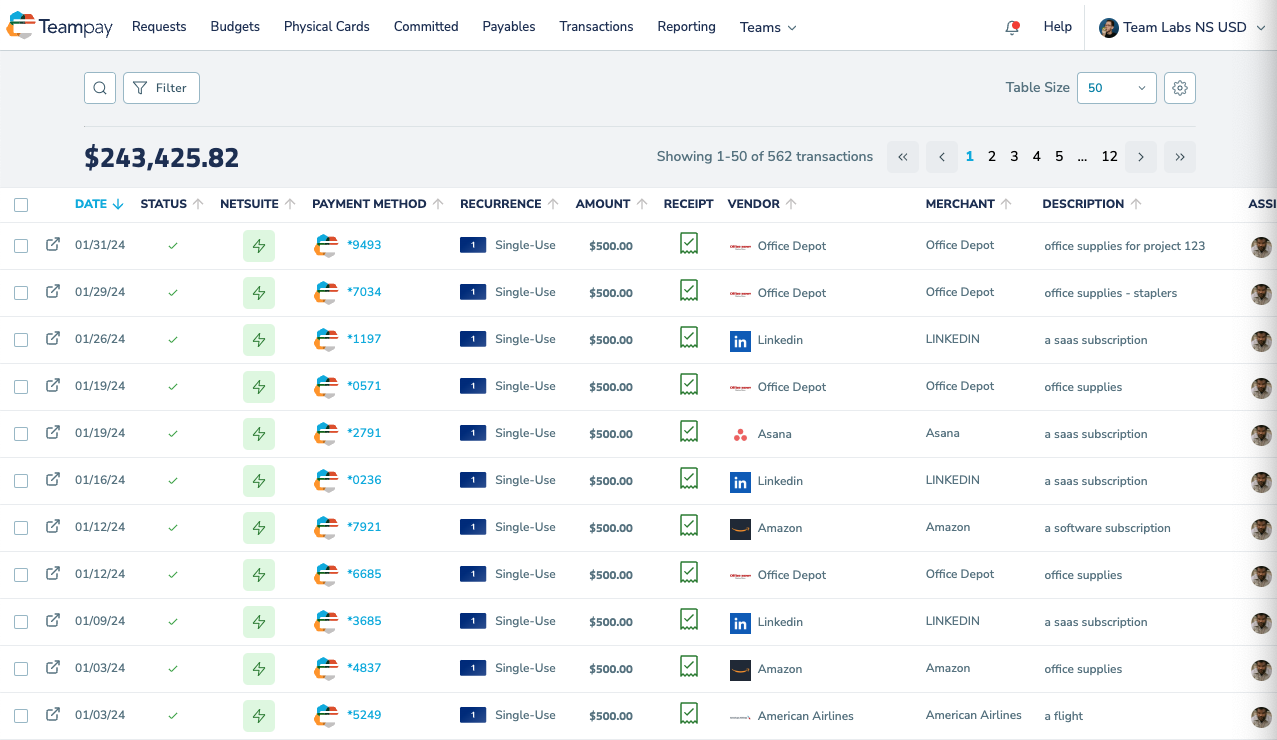
Task: Open table settings gear icon
Action: [x=1180, y=88]
